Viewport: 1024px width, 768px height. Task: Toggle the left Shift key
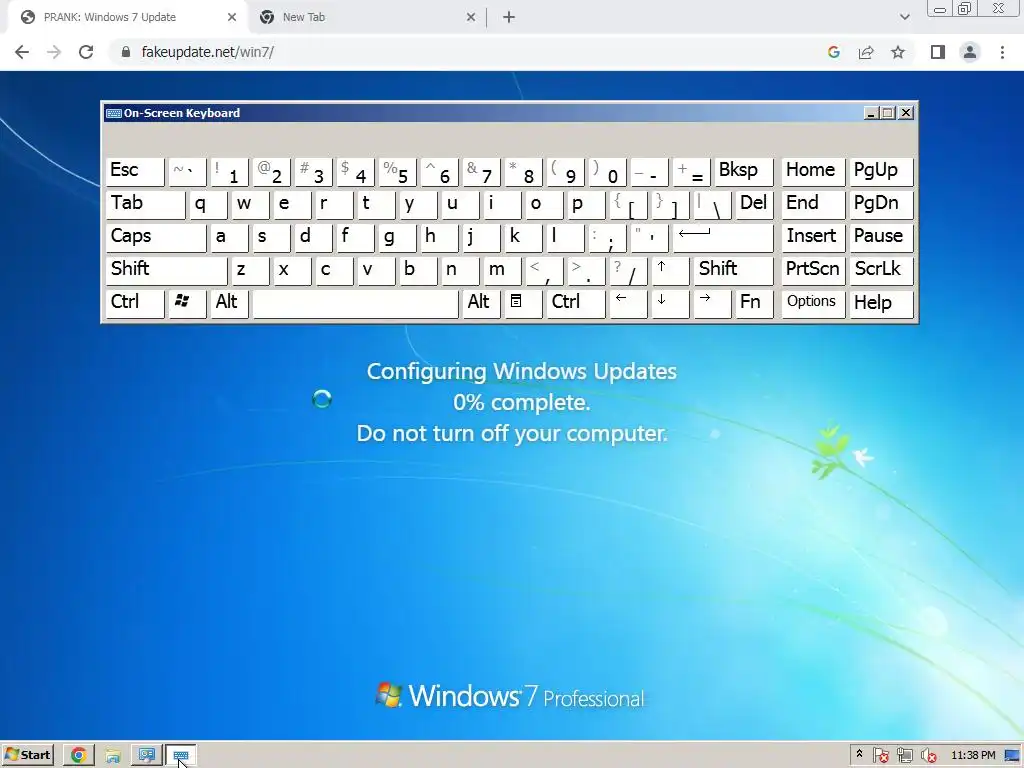pos(166,270)
